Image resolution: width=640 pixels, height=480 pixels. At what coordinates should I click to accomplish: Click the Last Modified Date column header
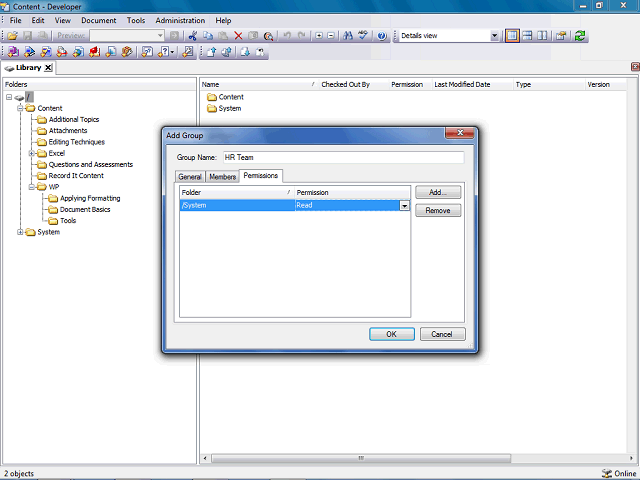coord(472,85)
